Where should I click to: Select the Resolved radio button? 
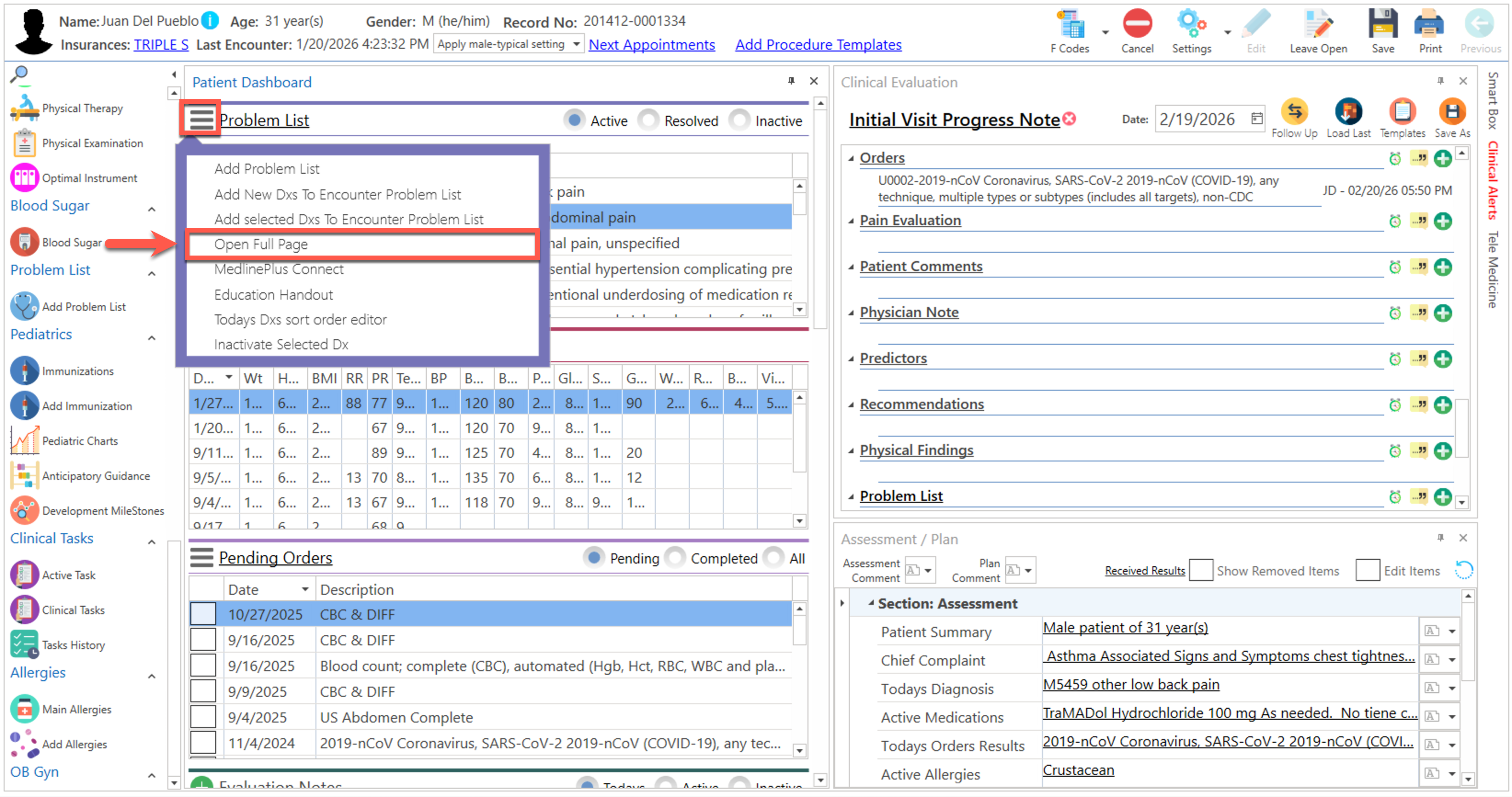[x=649, y=121]
